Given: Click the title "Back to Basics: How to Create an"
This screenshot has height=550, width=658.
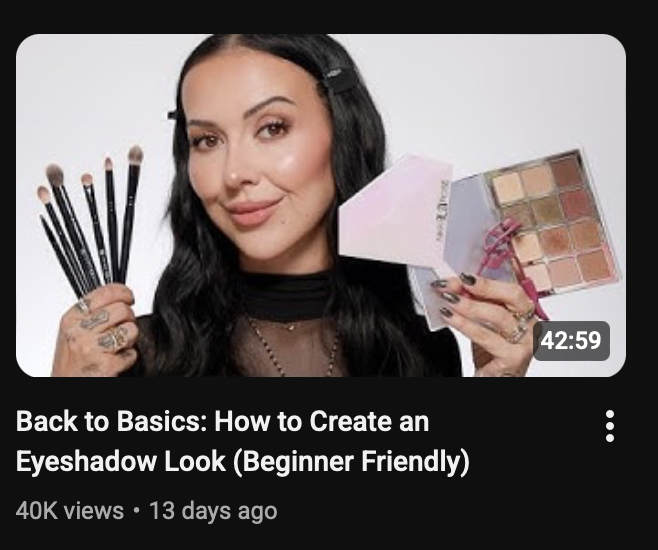Looking at the screenshot, I should [222, 421].
